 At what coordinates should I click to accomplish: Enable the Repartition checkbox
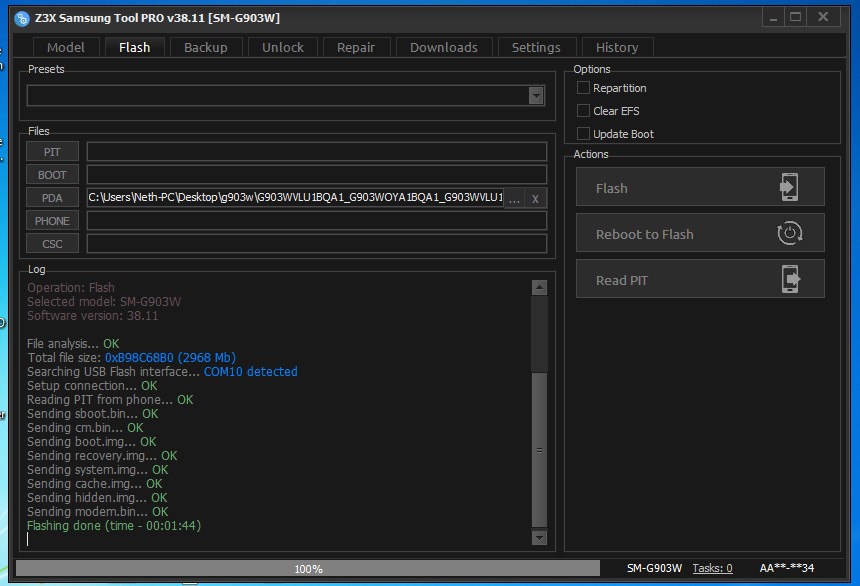click(583, 88)
